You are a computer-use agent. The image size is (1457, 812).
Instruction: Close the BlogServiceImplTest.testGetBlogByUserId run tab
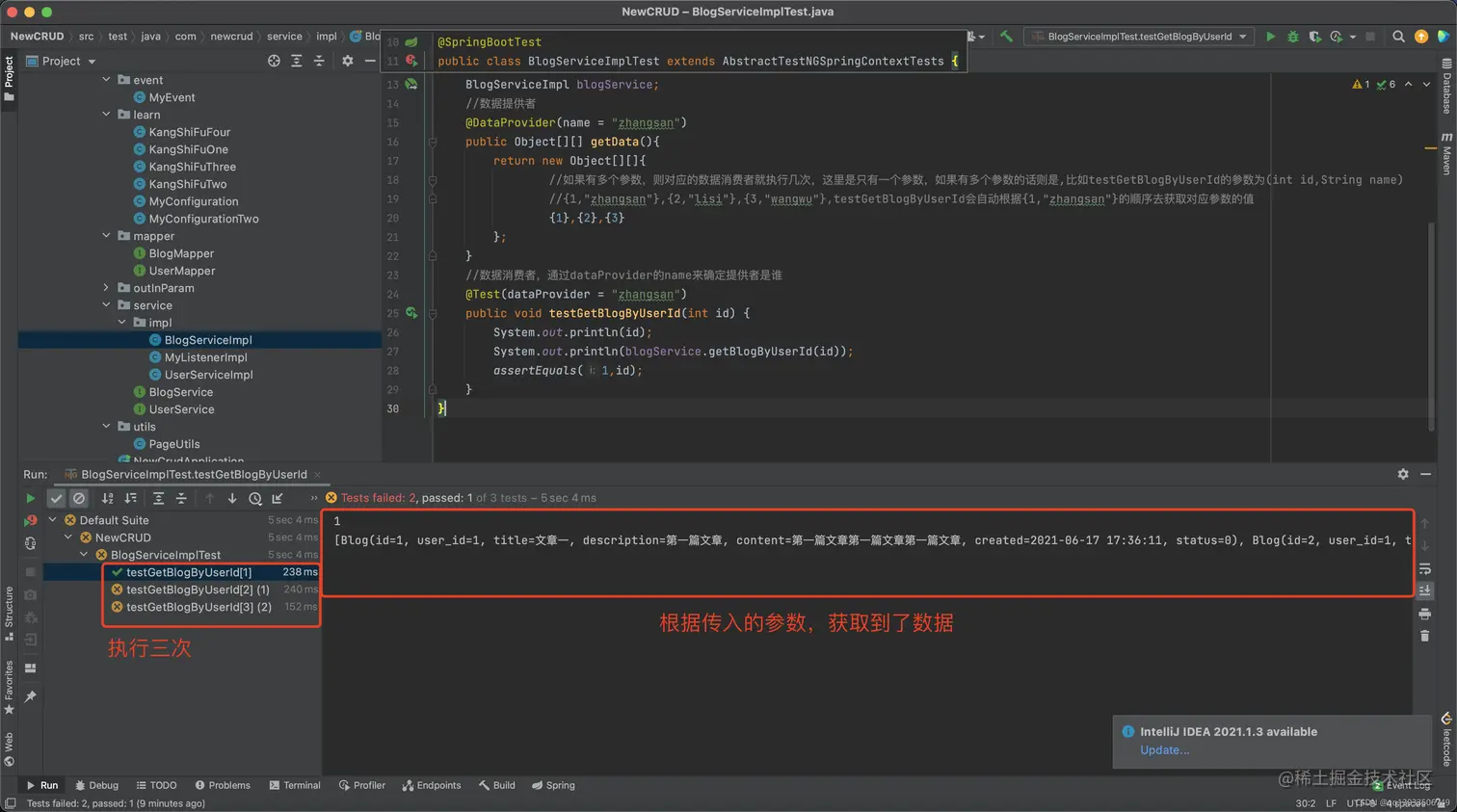317,475
